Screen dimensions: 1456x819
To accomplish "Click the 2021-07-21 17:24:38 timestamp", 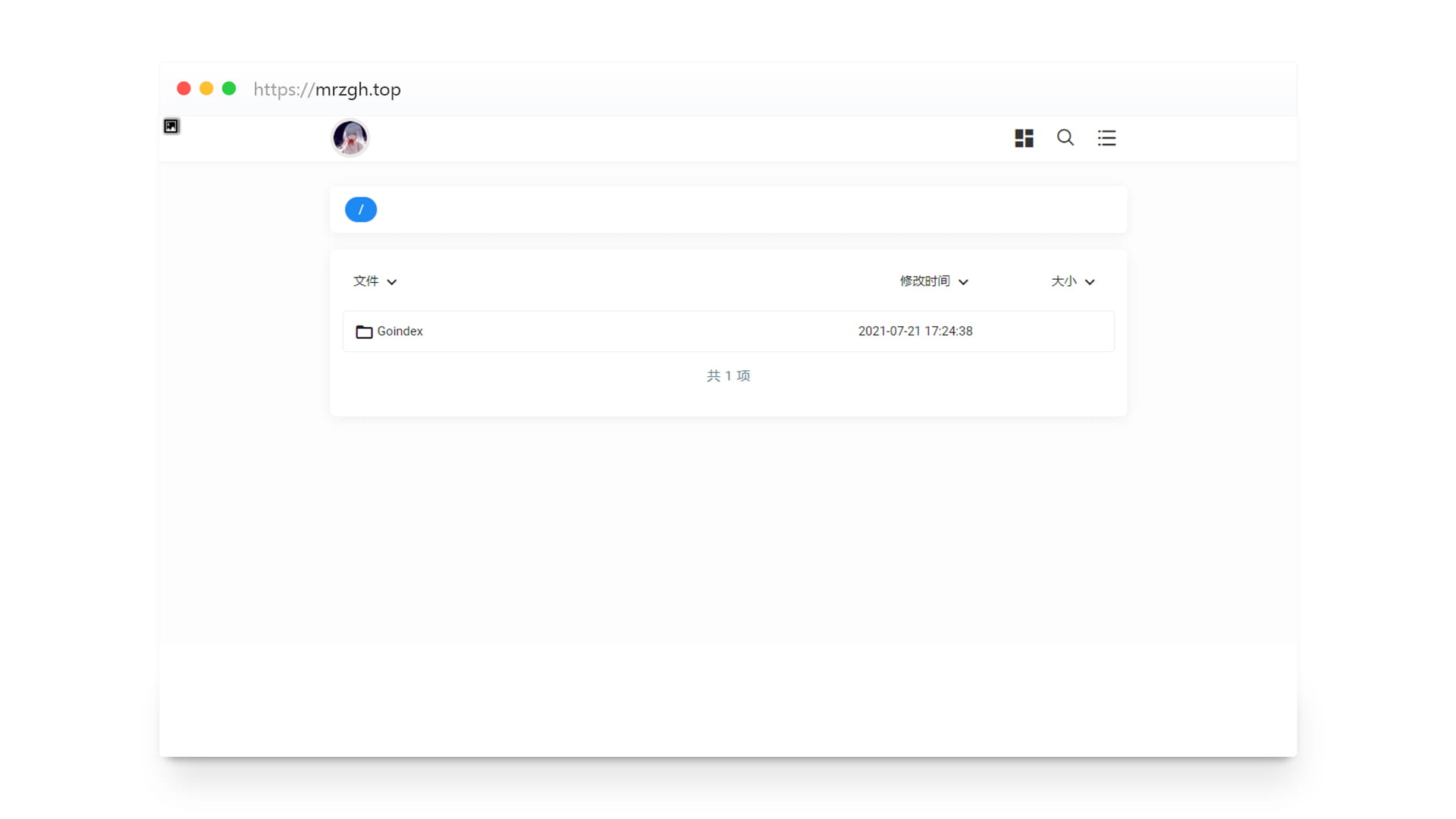I will tap(915, 331).
